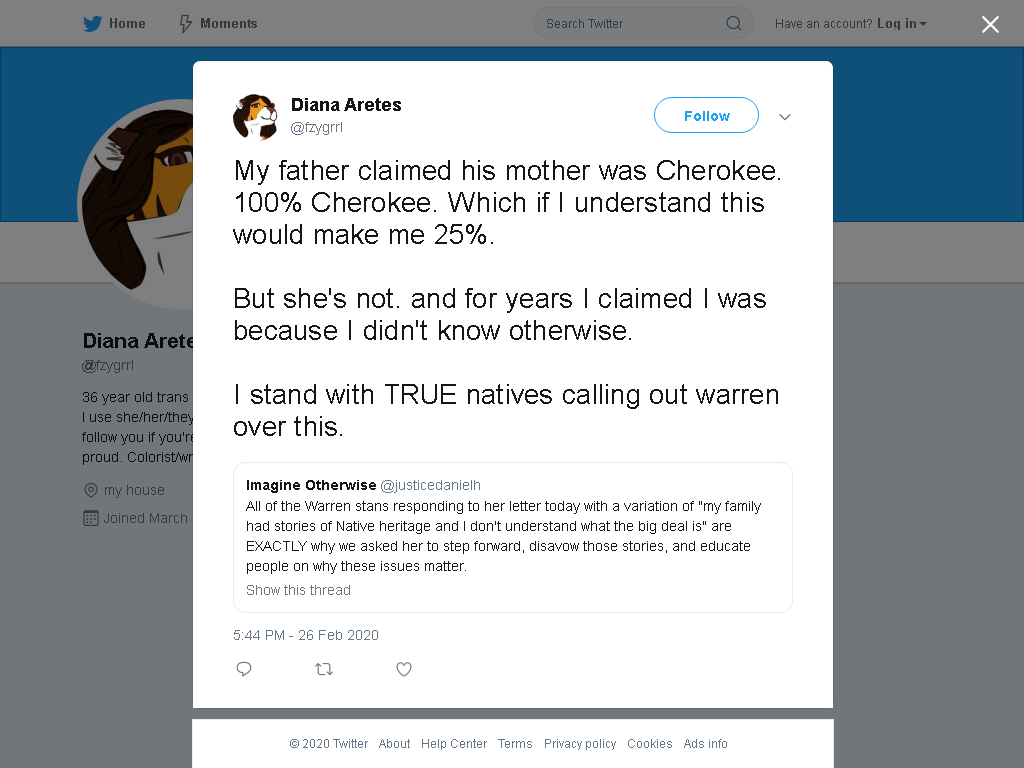Viewport: 1024px width, 768px height.
Task: Follow Diana Aretes
Action: tap(706, 116)
